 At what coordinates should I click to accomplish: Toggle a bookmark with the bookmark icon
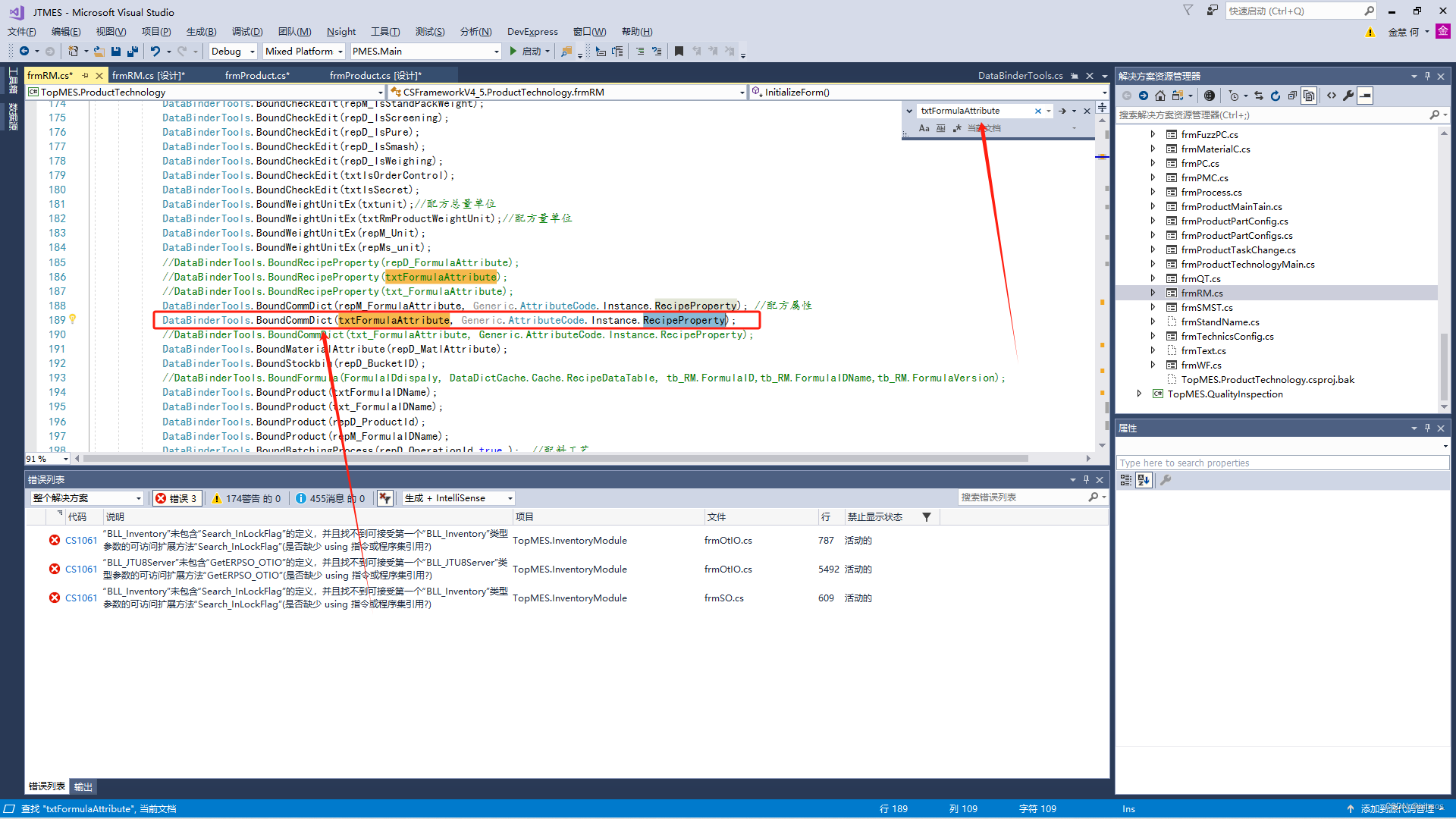[679, 52]
